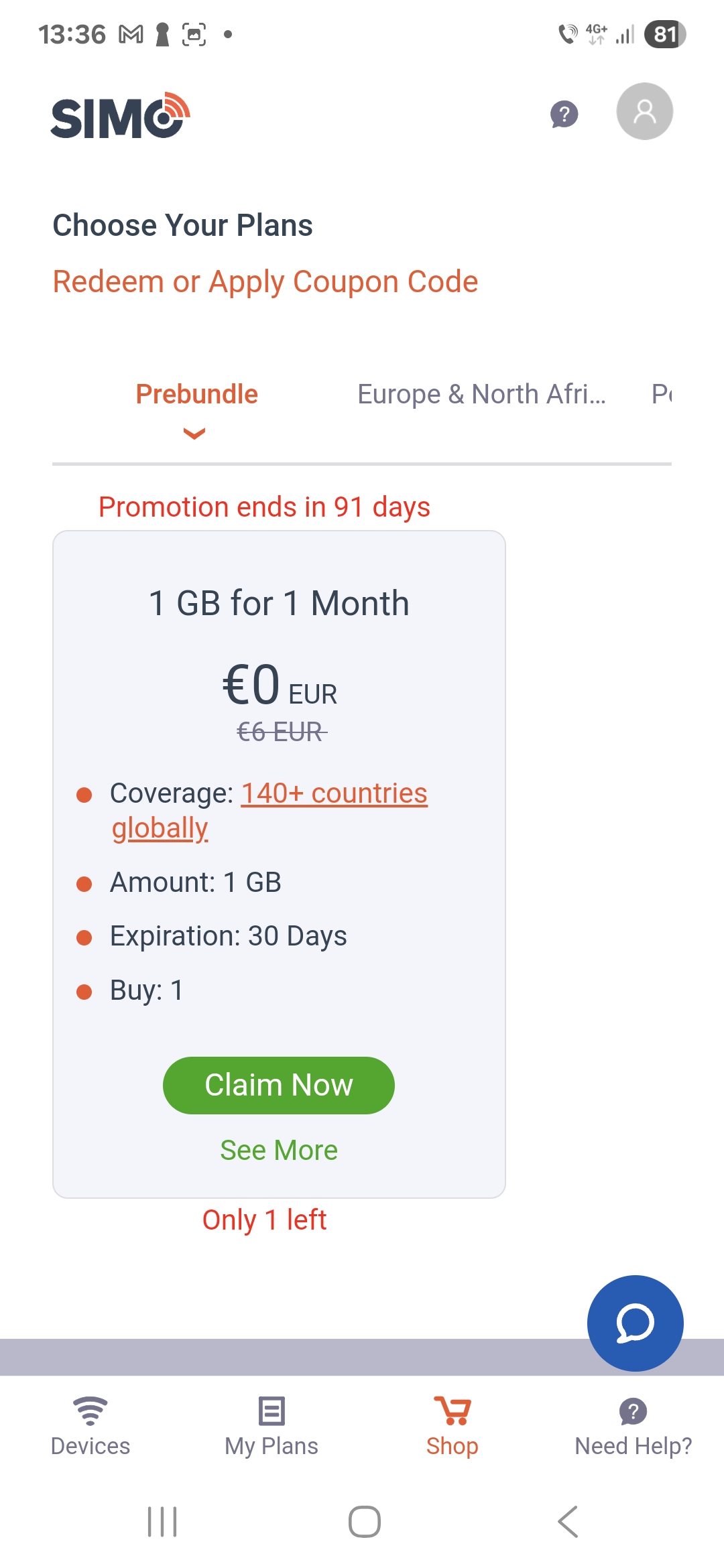Go to Devices via wifi icon

coord(90,1411)
